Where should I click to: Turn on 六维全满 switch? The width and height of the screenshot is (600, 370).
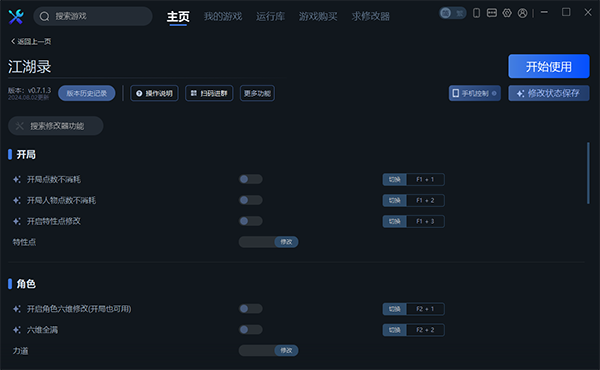251,329
